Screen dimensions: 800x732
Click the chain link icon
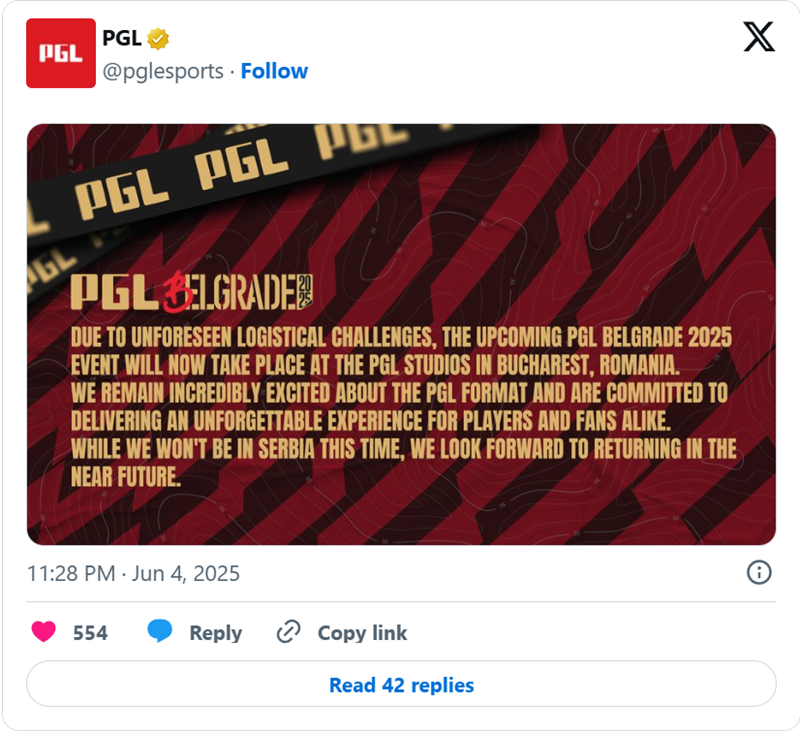coord(289,632)
